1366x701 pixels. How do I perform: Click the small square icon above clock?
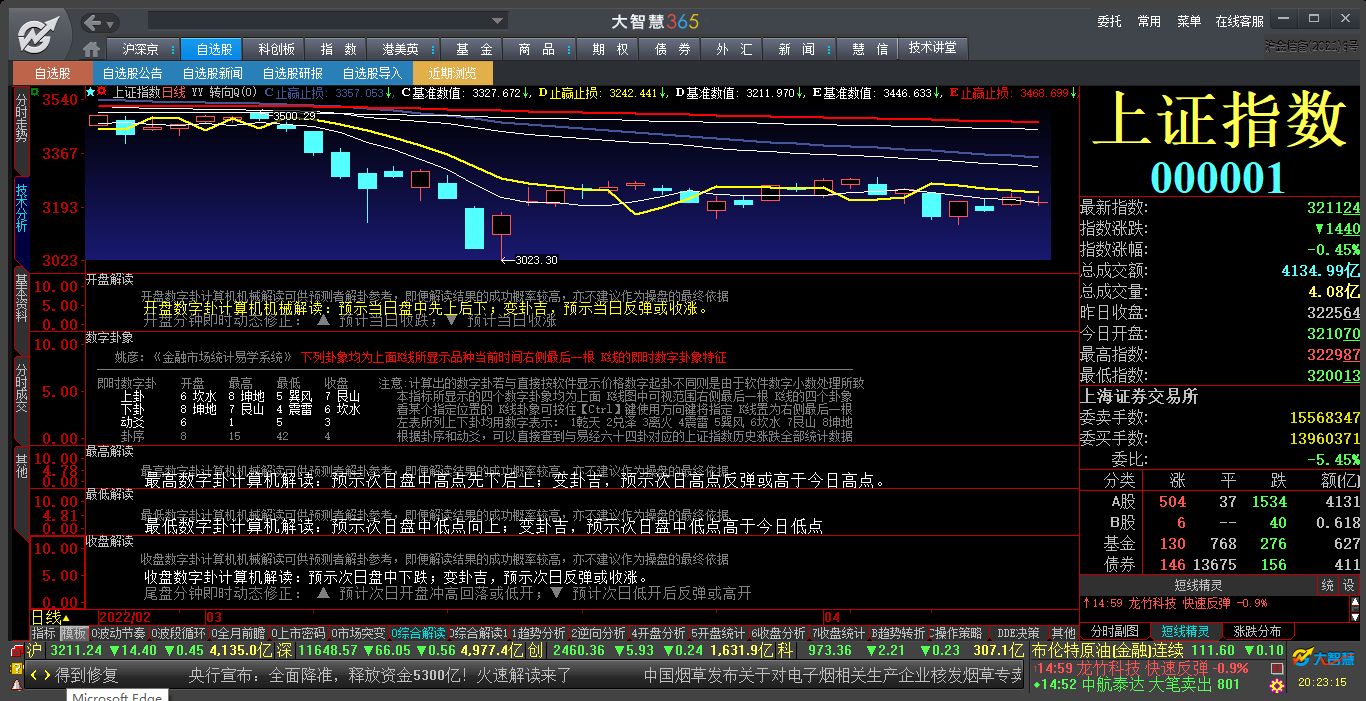coord(1276,667)
